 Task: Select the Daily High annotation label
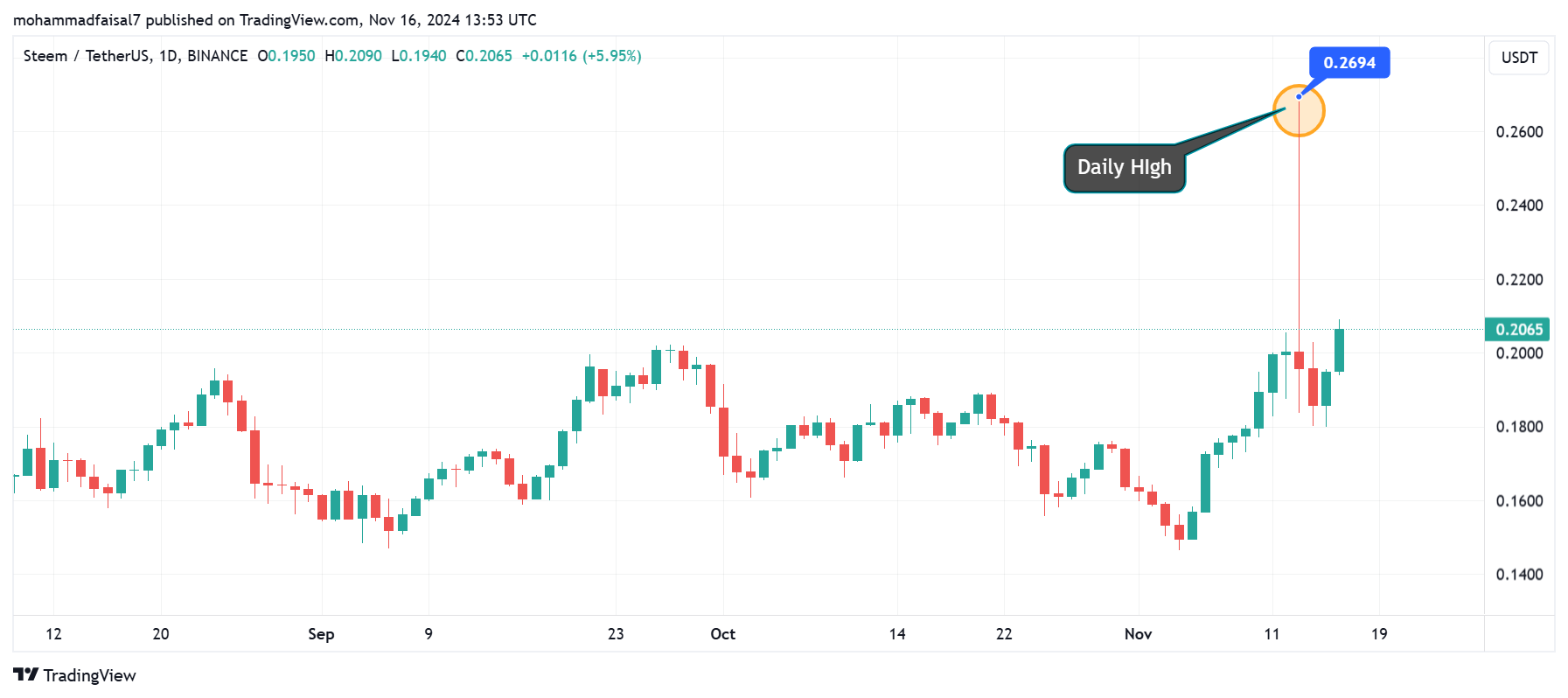(x=1124, y=168)
